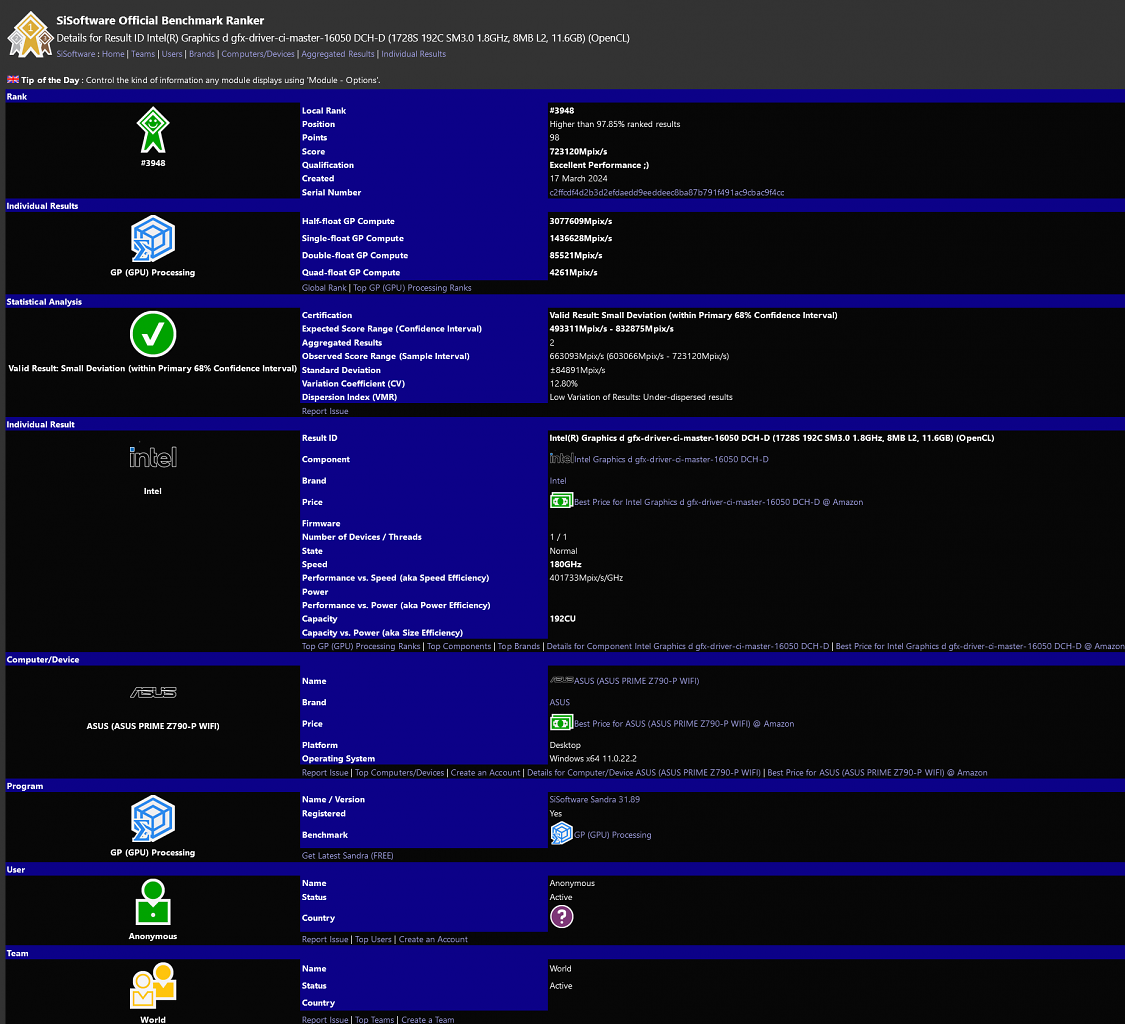
Task: Click the Speed Efficiency value 401733Mpix/s/GHz
Action: click(x=586, y=578)
